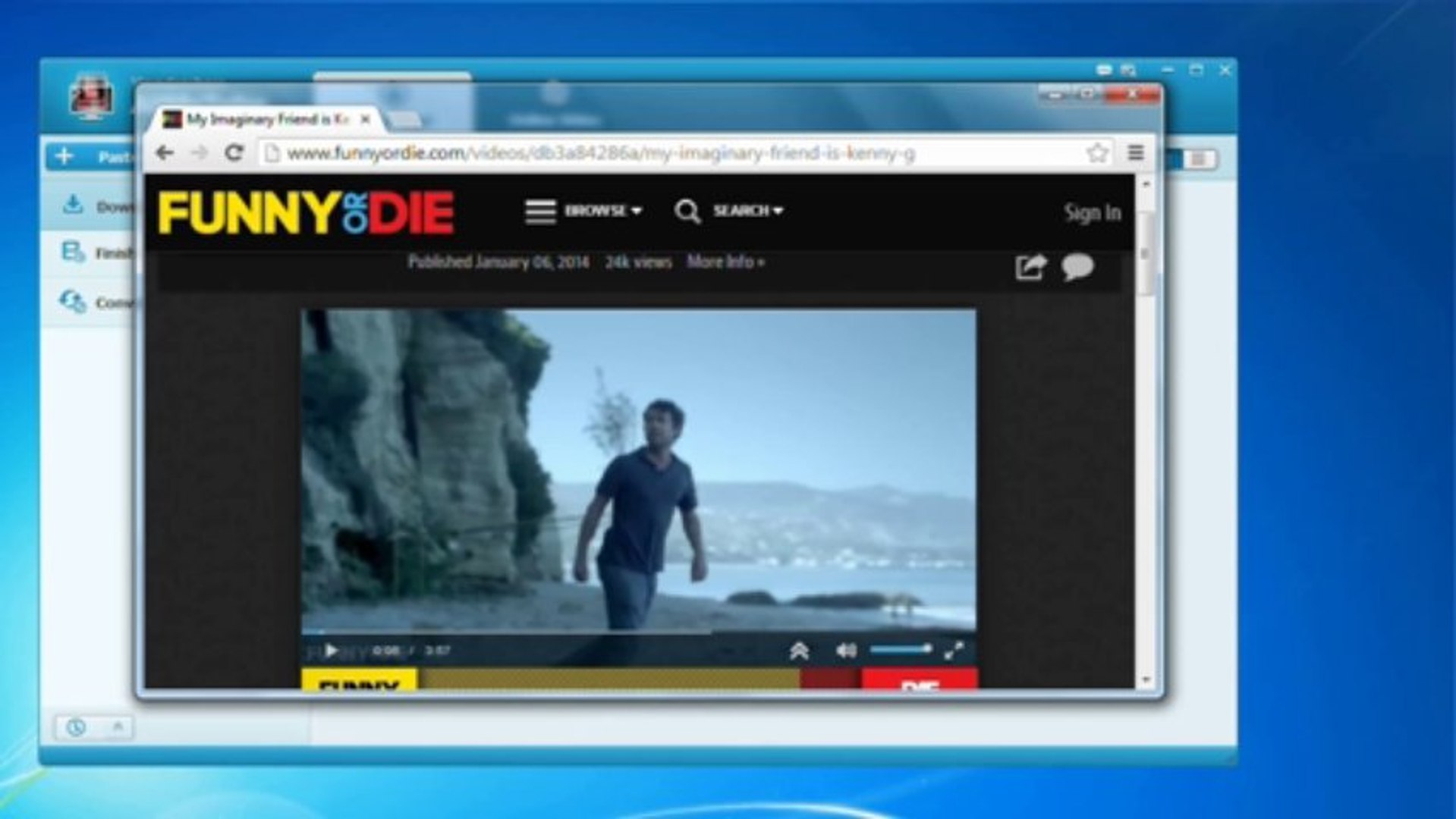1456x819 pixels.
Task: Open Chrome's settings menu
Action: [1136, 153]
